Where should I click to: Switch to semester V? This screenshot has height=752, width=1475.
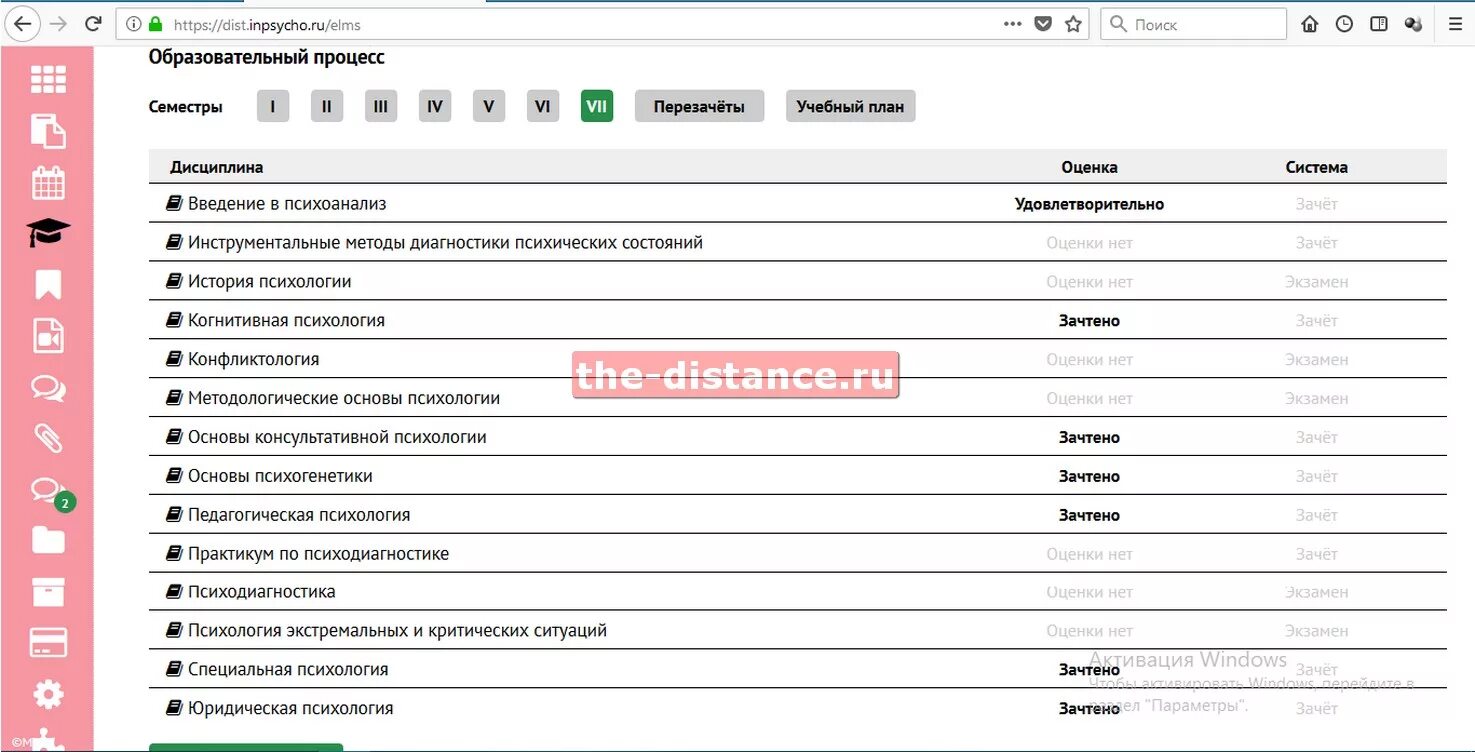[x=489, y=106]
